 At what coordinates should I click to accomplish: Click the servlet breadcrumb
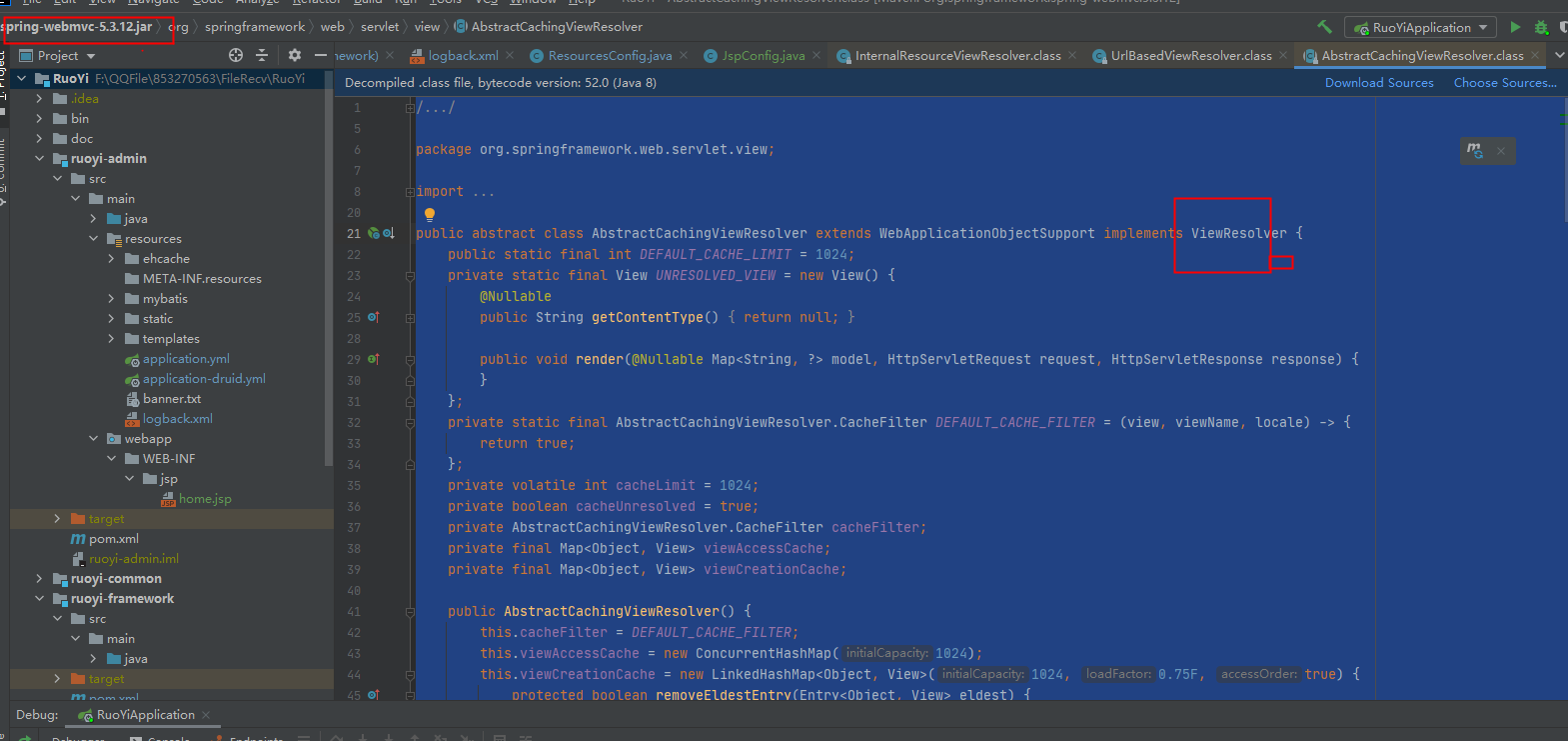[380, 27]
